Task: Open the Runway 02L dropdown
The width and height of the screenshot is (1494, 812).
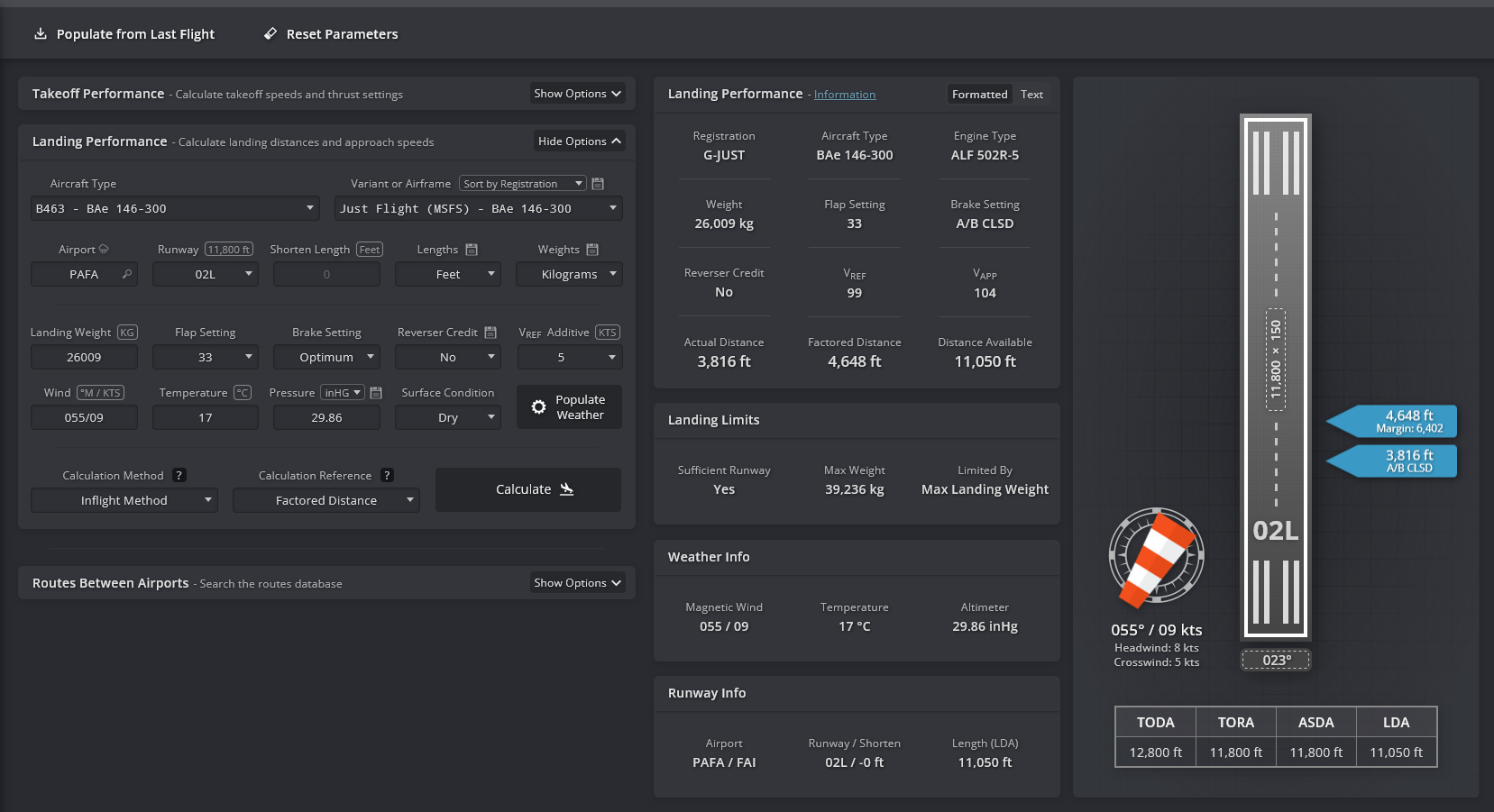Action: [x=206, y=274]
